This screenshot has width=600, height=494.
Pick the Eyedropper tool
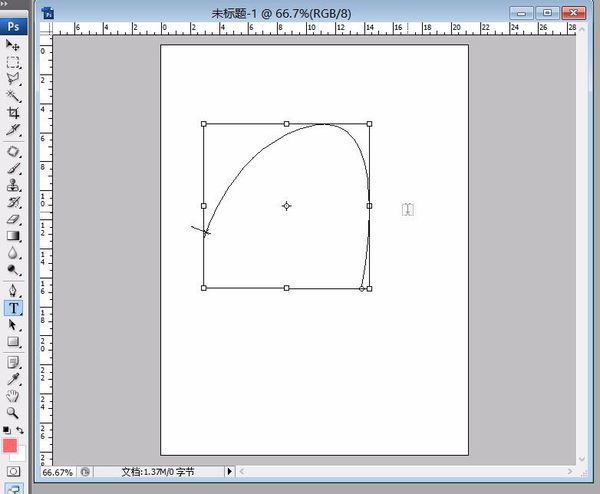(13, 379)
